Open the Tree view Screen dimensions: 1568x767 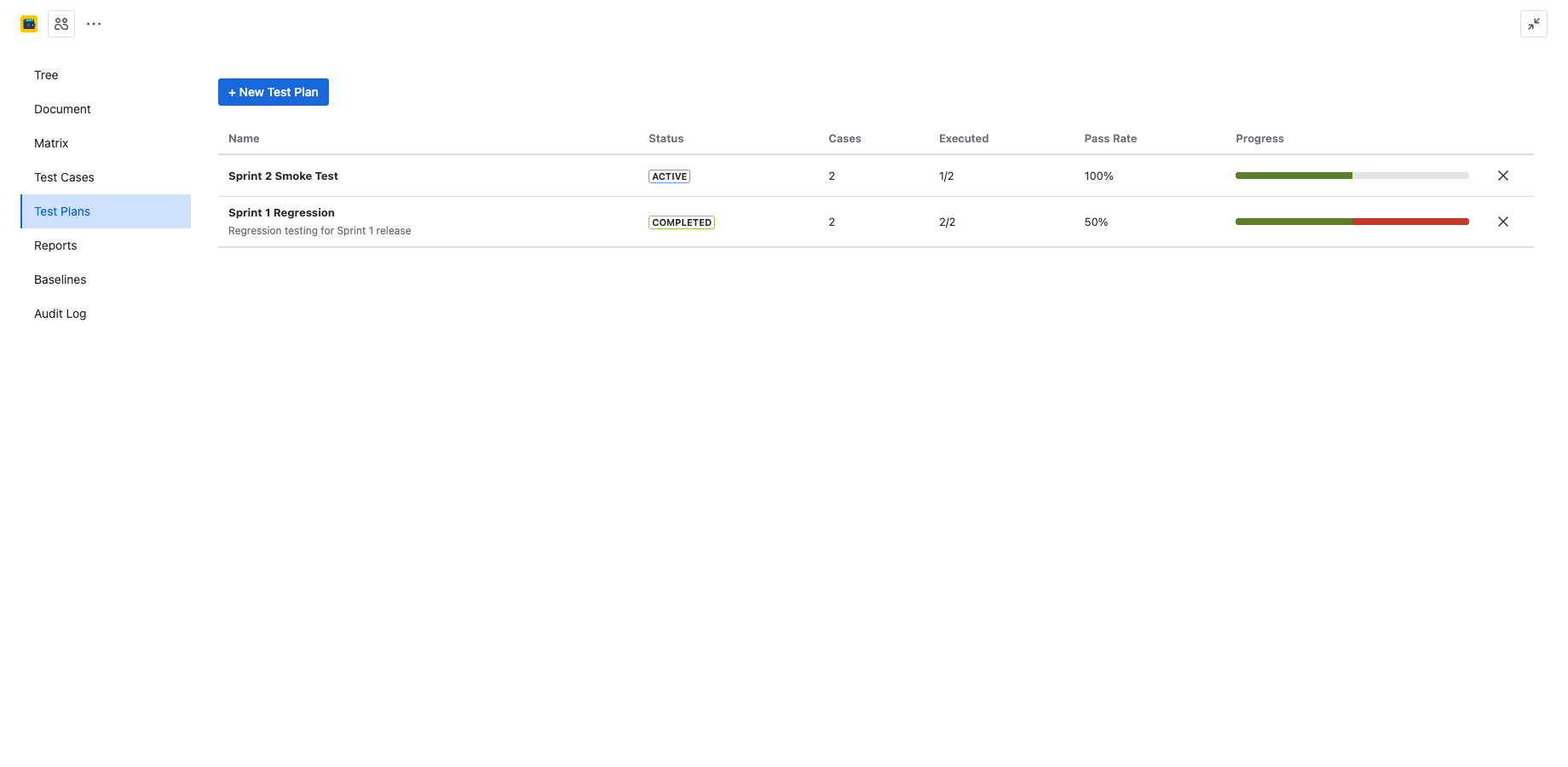click(46, 75)
